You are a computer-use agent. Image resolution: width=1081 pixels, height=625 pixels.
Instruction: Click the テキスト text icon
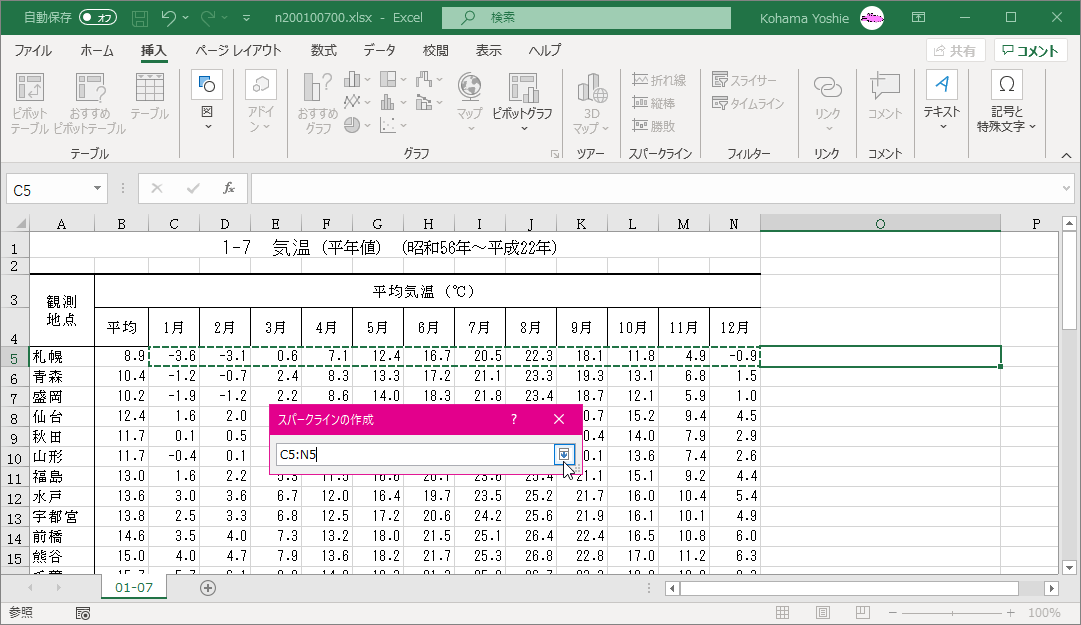(x=941, y=84)
